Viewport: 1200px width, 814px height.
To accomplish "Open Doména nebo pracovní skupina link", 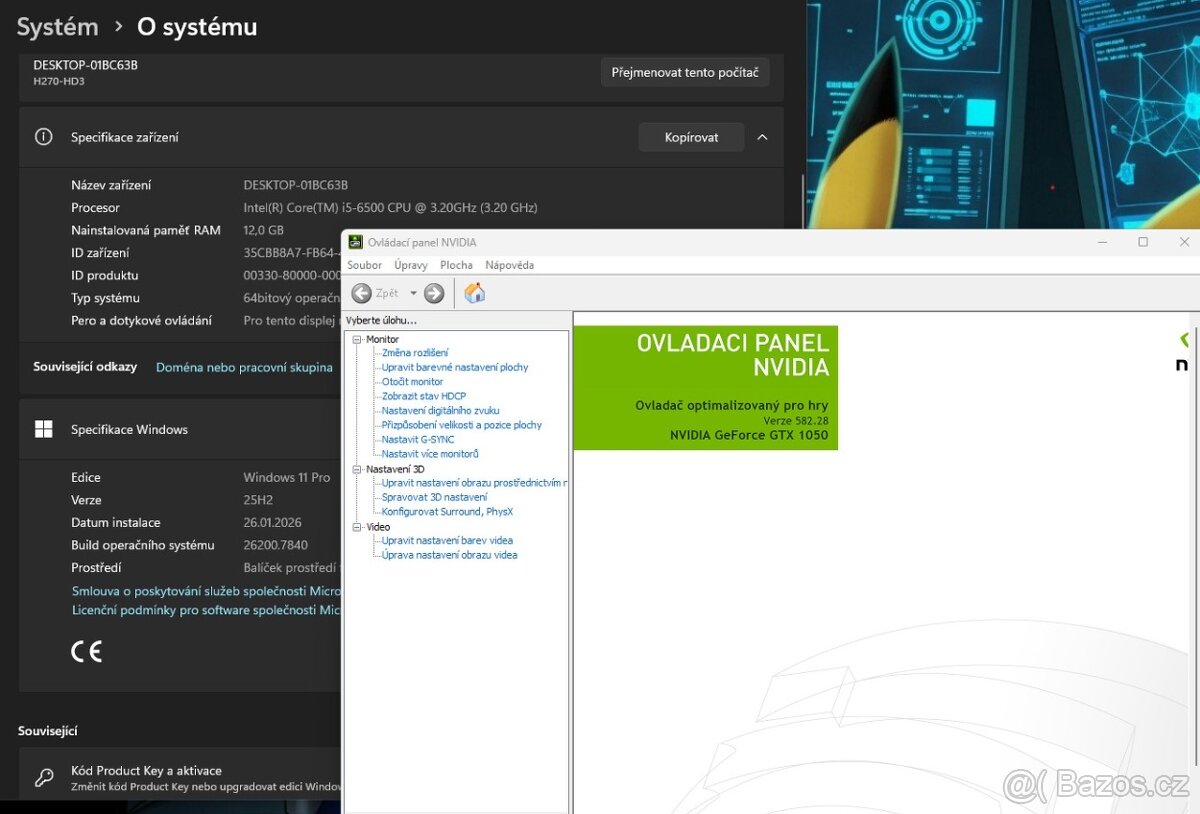I will pyautogui.click(x=244, y=367).
